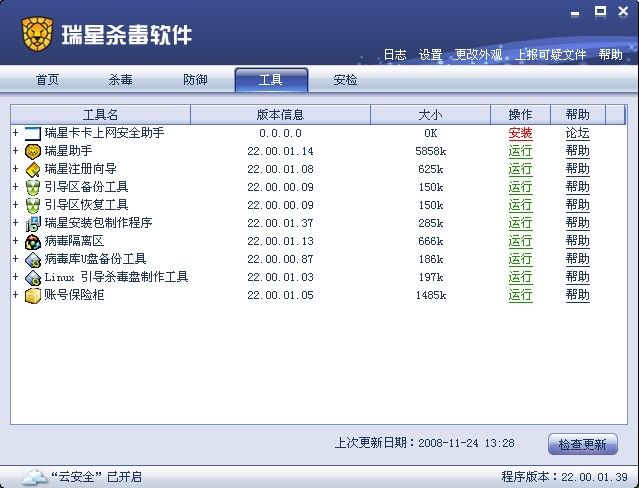The width and height of the screenshot is (639, 488).
Task: Open 帮助 link for 病毒隔离区
Action: click(577, 241)
